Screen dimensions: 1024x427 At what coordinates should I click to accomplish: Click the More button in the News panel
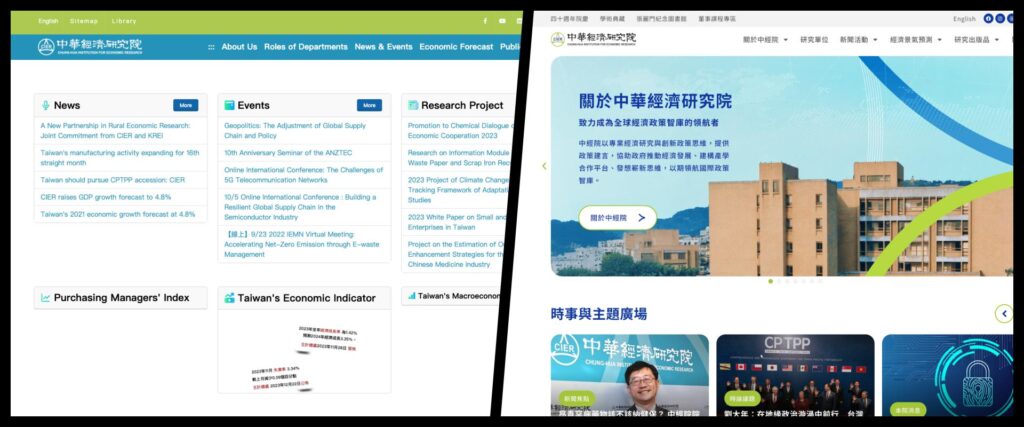(x=185, y=105)
